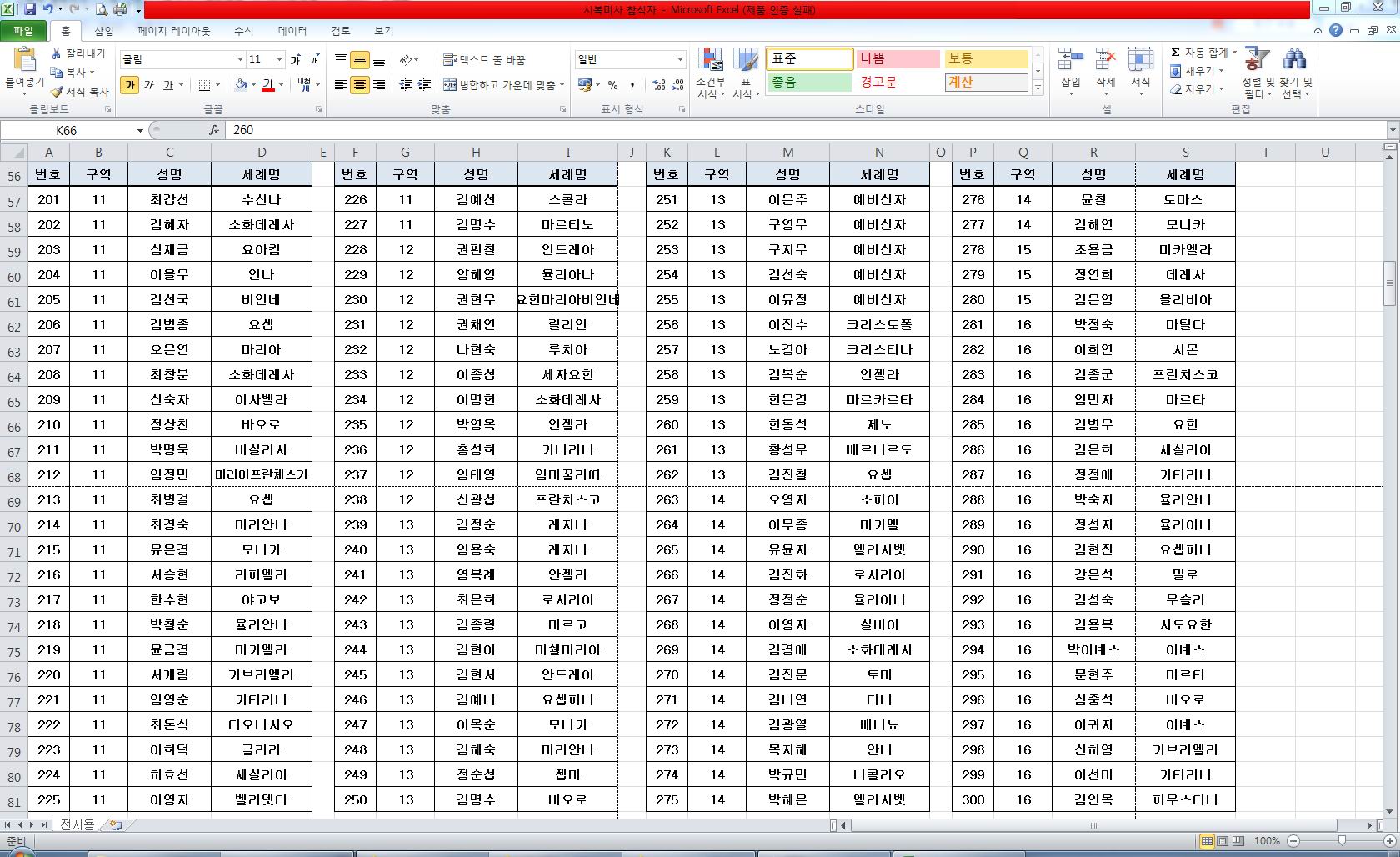Open 표 서식 table formatting
The image size is (1400, 857).
point(745,73)
